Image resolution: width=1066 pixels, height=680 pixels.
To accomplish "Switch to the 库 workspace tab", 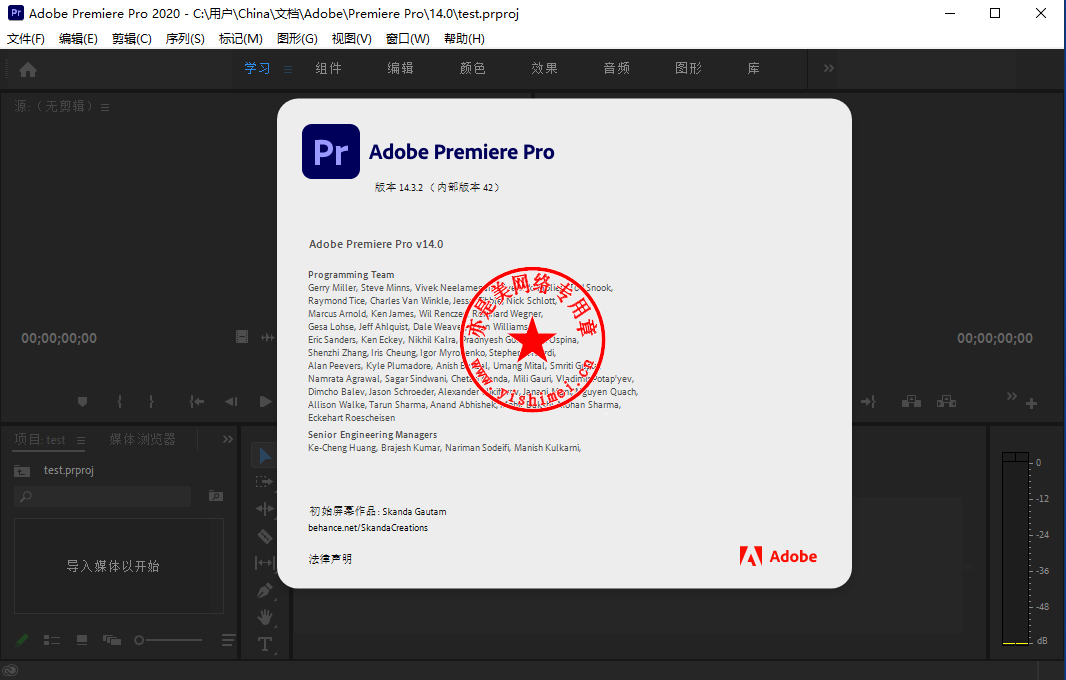I will 753,68.
